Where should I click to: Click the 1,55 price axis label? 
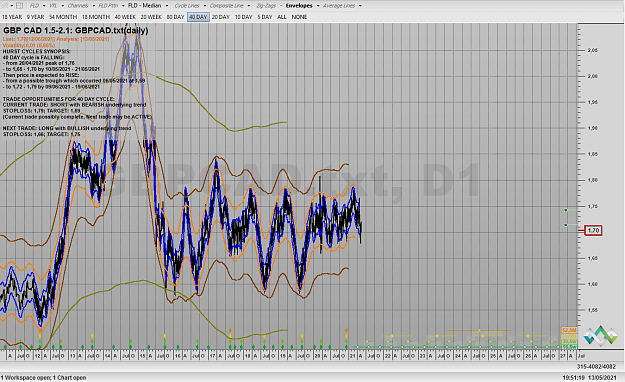tap(592, 310)
